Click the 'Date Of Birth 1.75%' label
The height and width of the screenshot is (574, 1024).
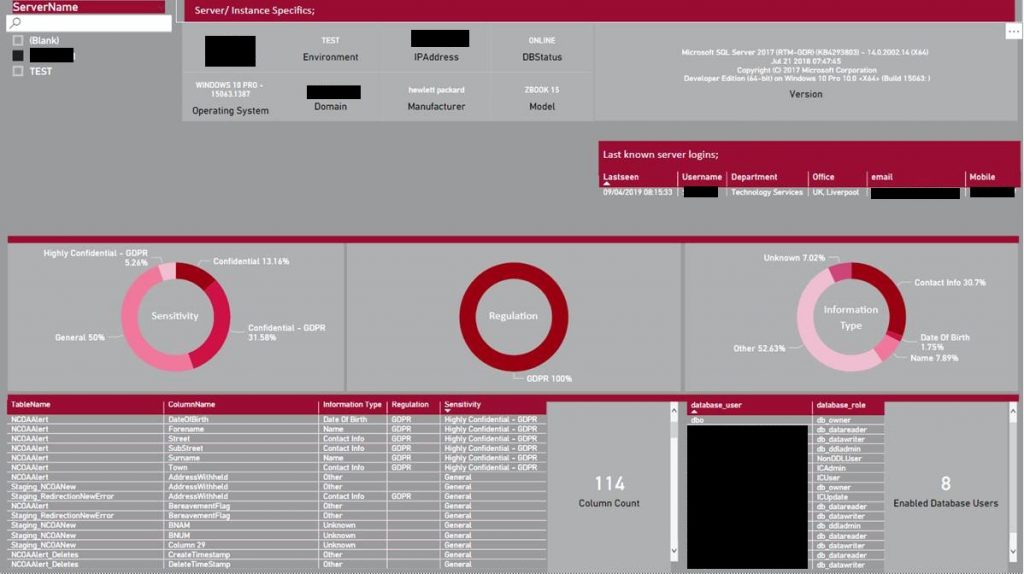(944, 342)
